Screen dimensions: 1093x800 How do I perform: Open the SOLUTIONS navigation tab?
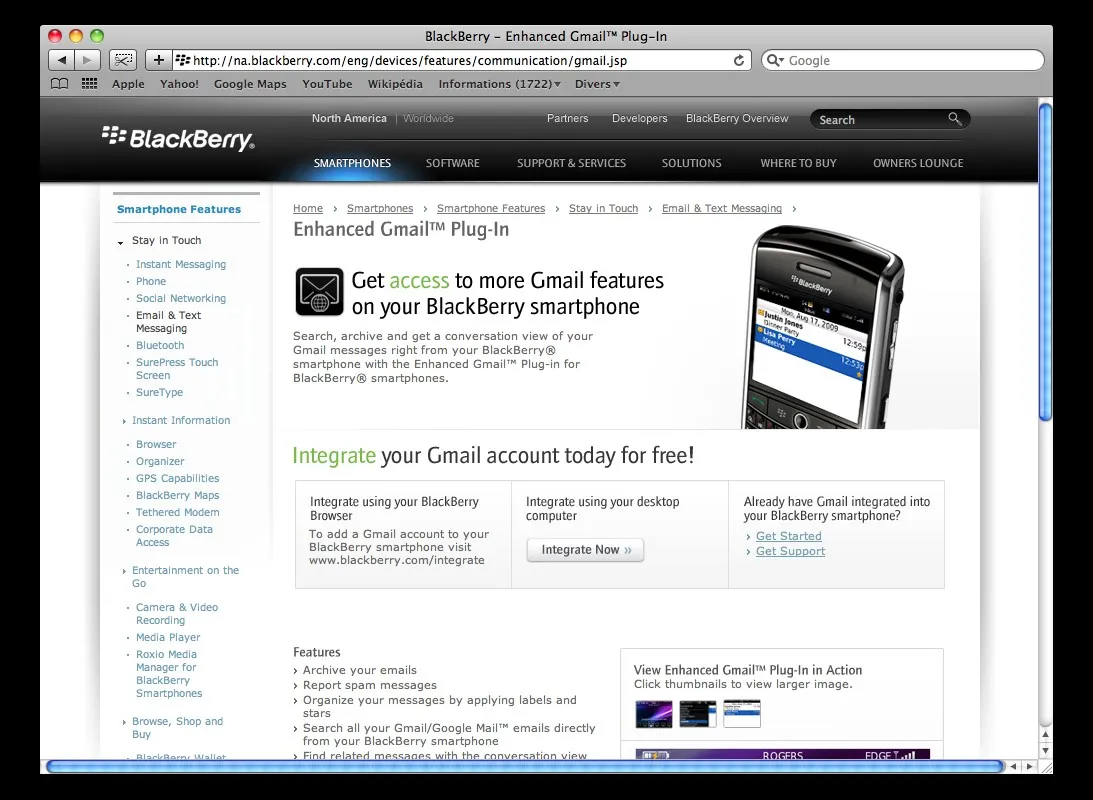pos(691,163)
